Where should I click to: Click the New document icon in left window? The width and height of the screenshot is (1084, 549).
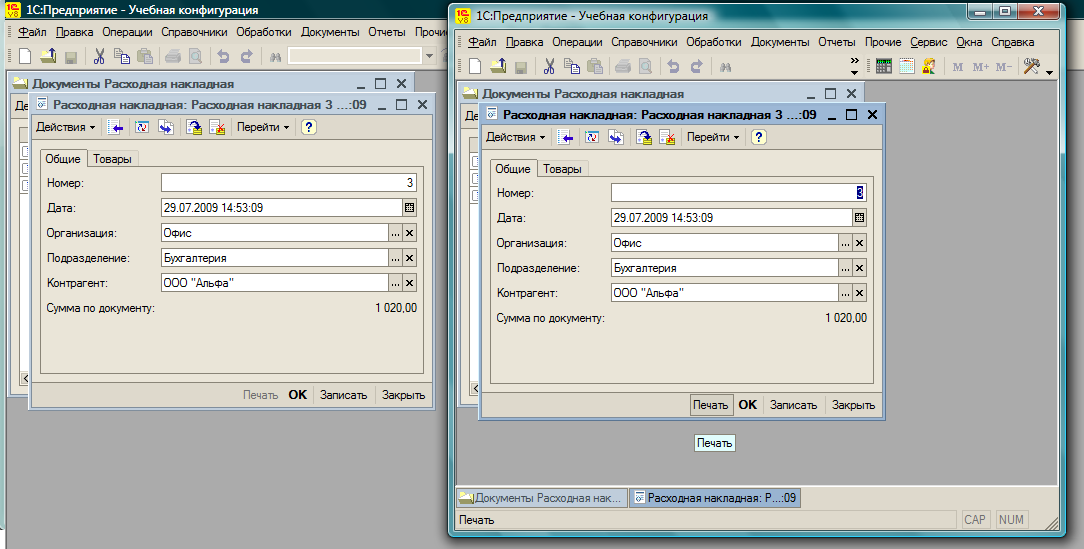coord(26,57)
